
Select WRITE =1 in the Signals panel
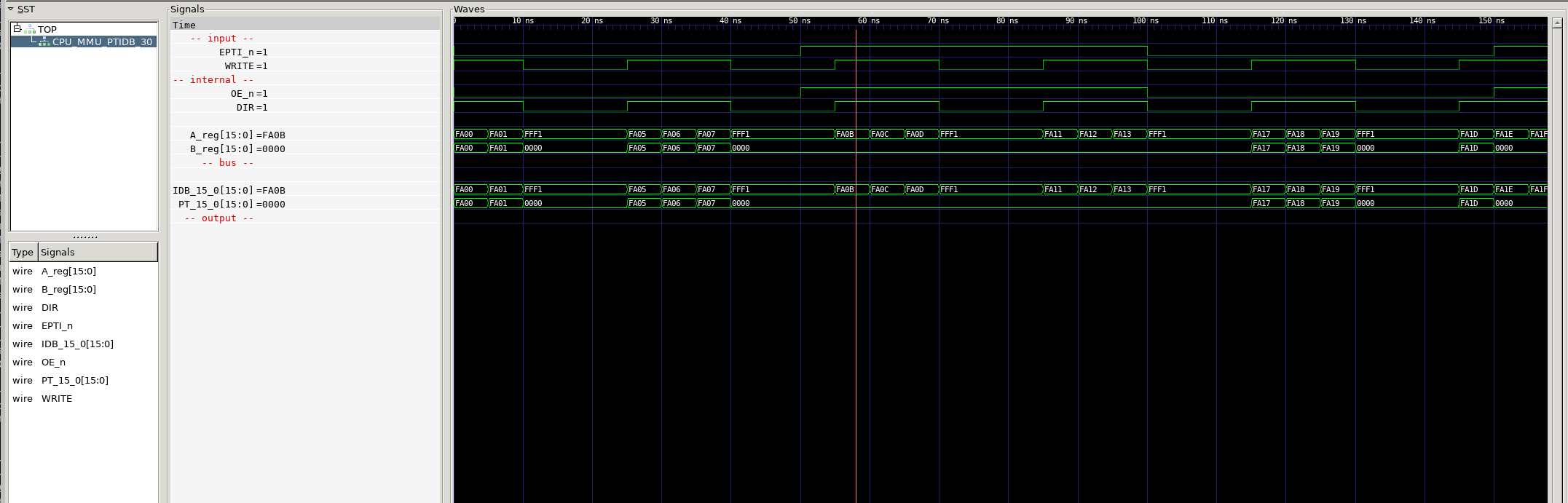pyautogui.click(x=305, y=66)
